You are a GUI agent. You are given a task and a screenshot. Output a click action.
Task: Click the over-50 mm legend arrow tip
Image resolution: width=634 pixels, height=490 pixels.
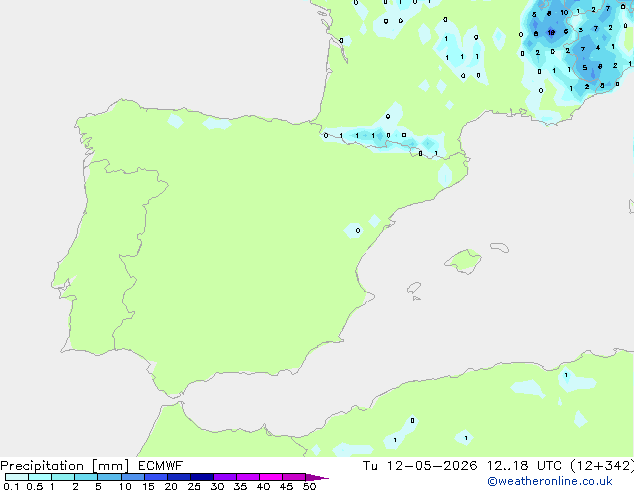click(317, 477)
